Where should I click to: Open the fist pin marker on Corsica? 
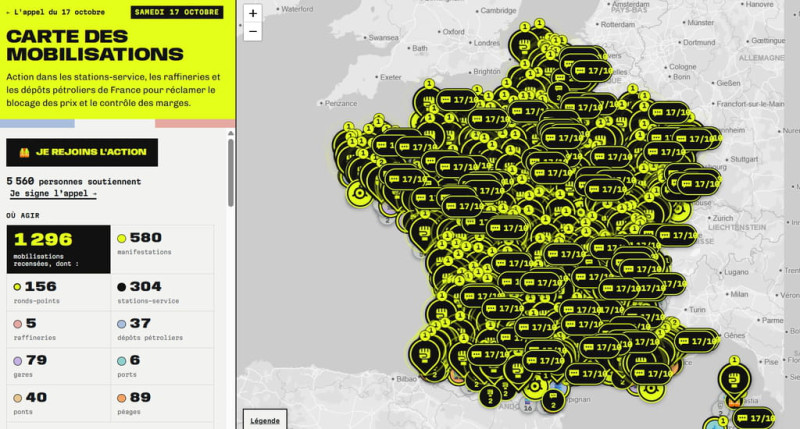tap(734, 381)
